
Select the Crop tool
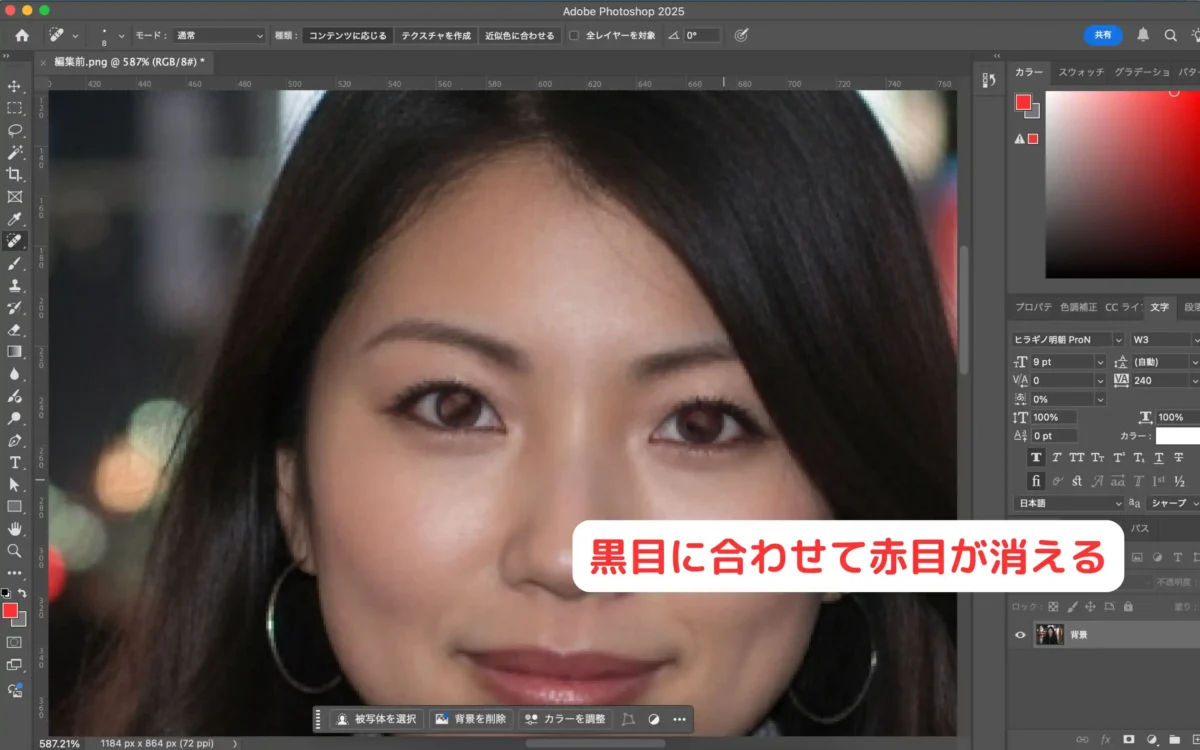tap(15, 173)
